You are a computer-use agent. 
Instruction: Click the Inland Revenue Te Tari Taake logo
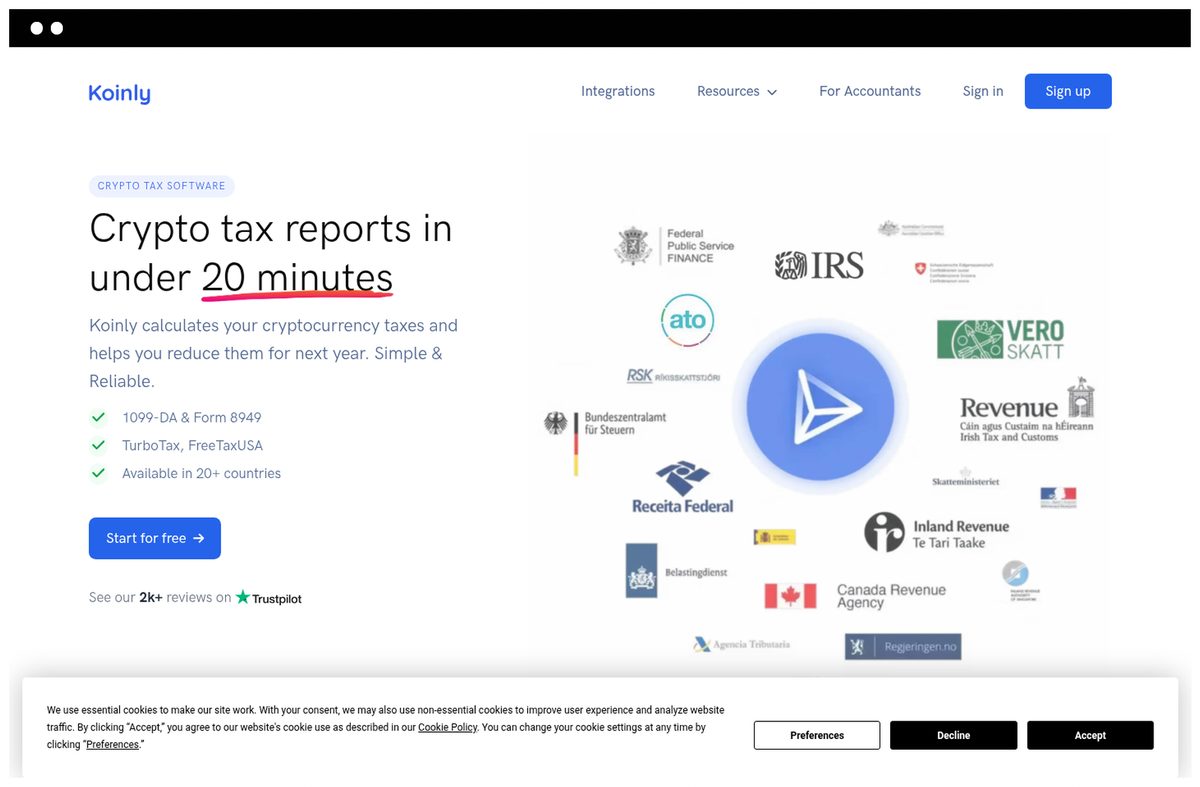(x=936, y=533)
